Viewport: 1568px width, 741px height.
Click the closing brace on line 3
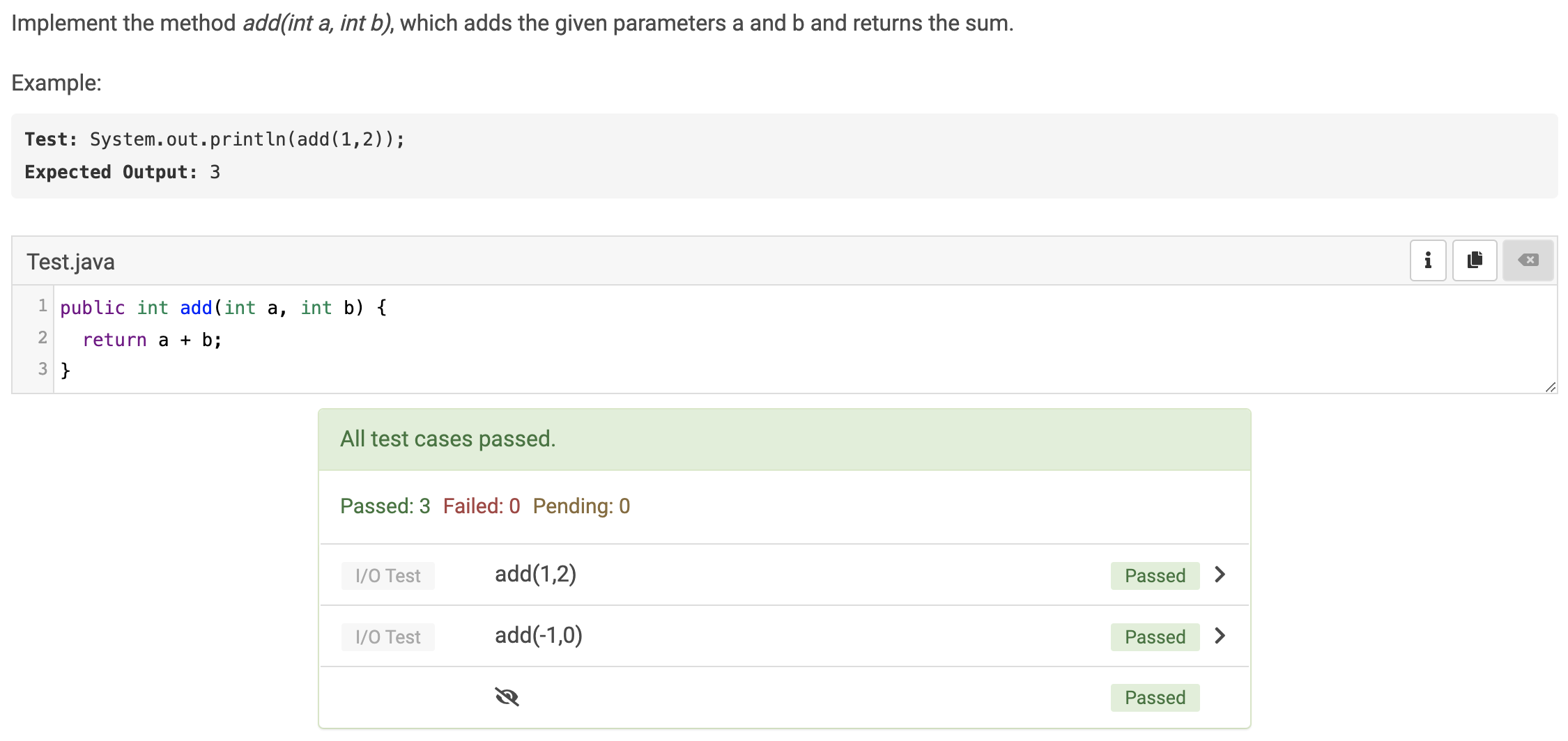click(66, 370)
